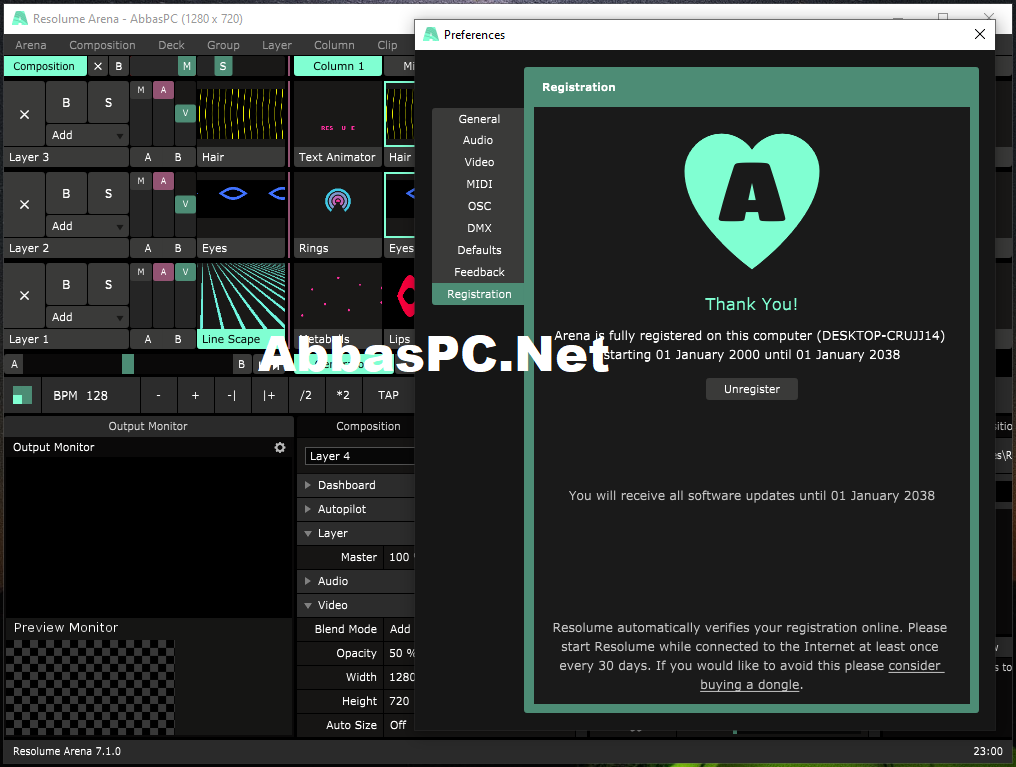Toggle Bypass B on Layer 3
The height and width of the screenshot is (767, 1016).
[66, 102]
